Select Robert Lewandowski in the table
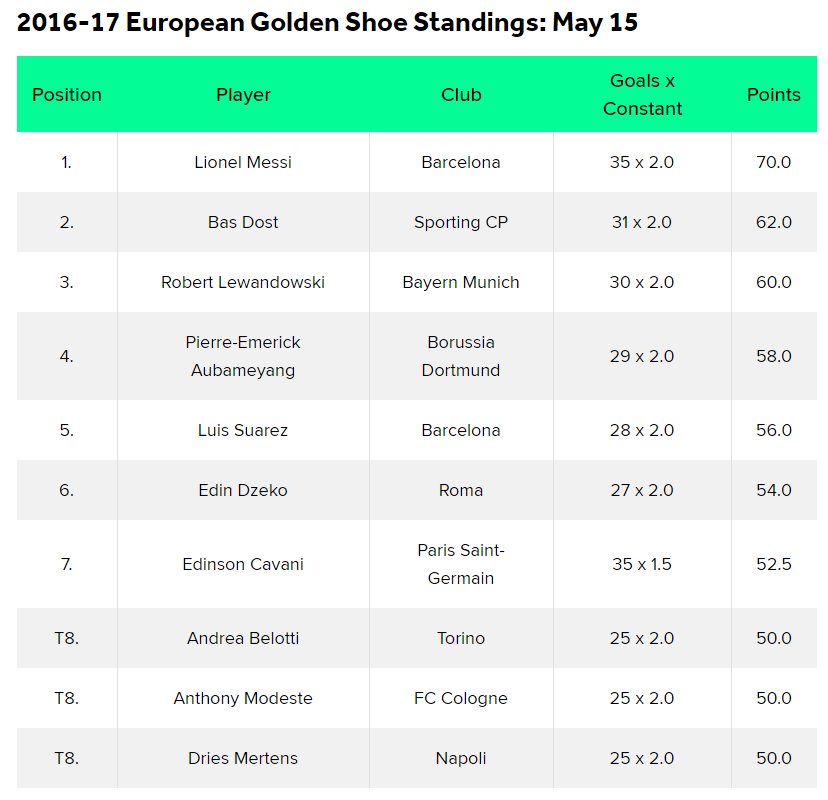828x800 pixels. tap(243, 282)
